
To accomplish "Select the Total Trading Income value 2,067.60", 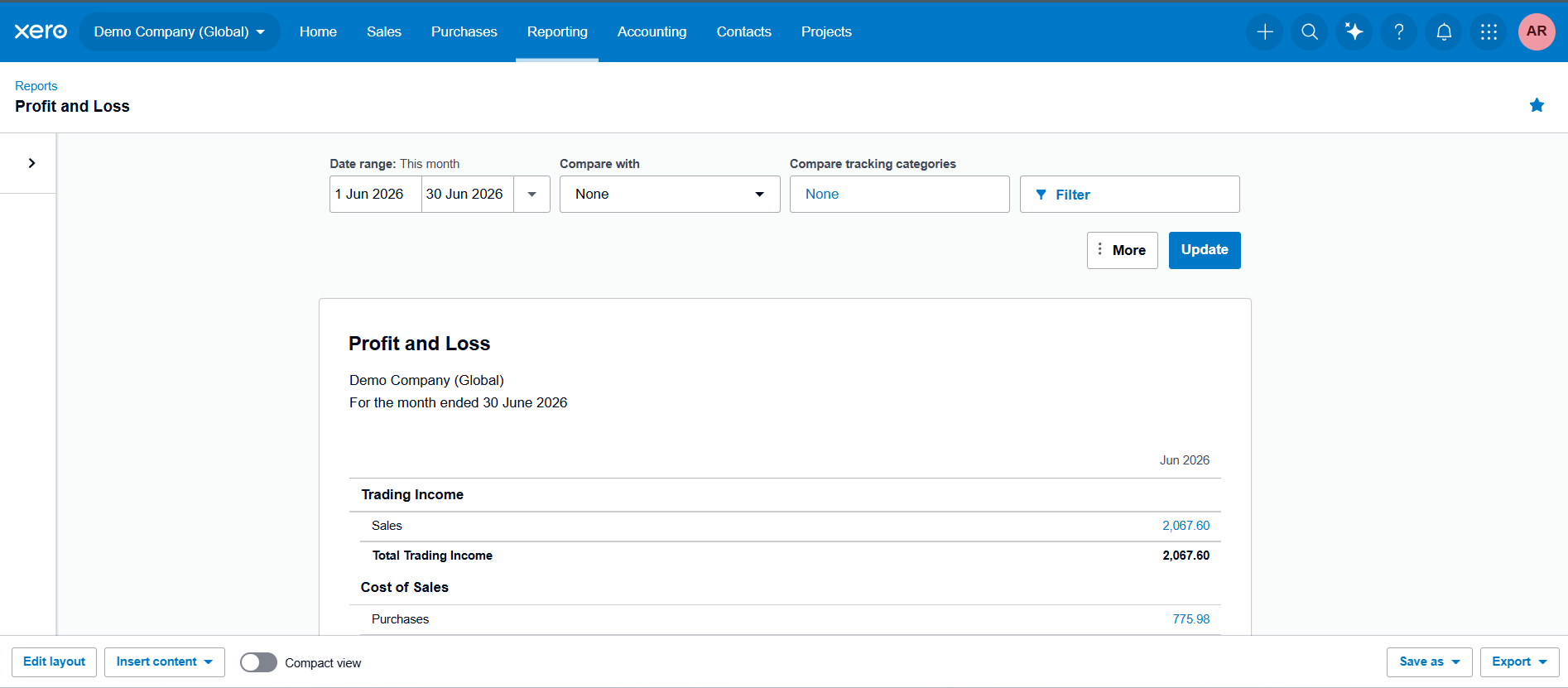I will 1186,556.
